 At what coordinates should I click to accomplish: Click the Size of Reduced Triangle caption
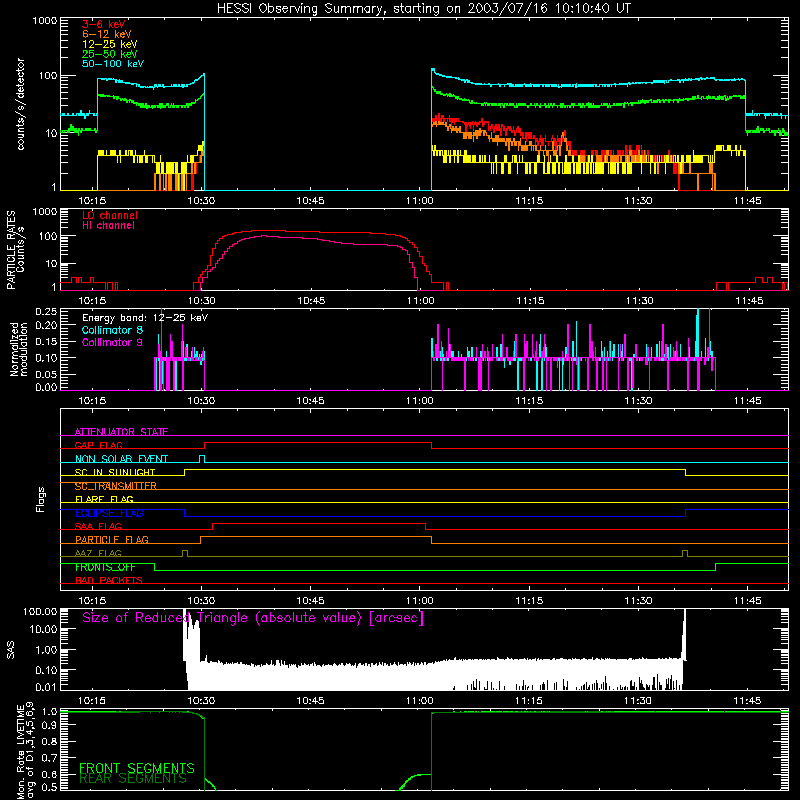pyautogui.click(x=253, y=618)
